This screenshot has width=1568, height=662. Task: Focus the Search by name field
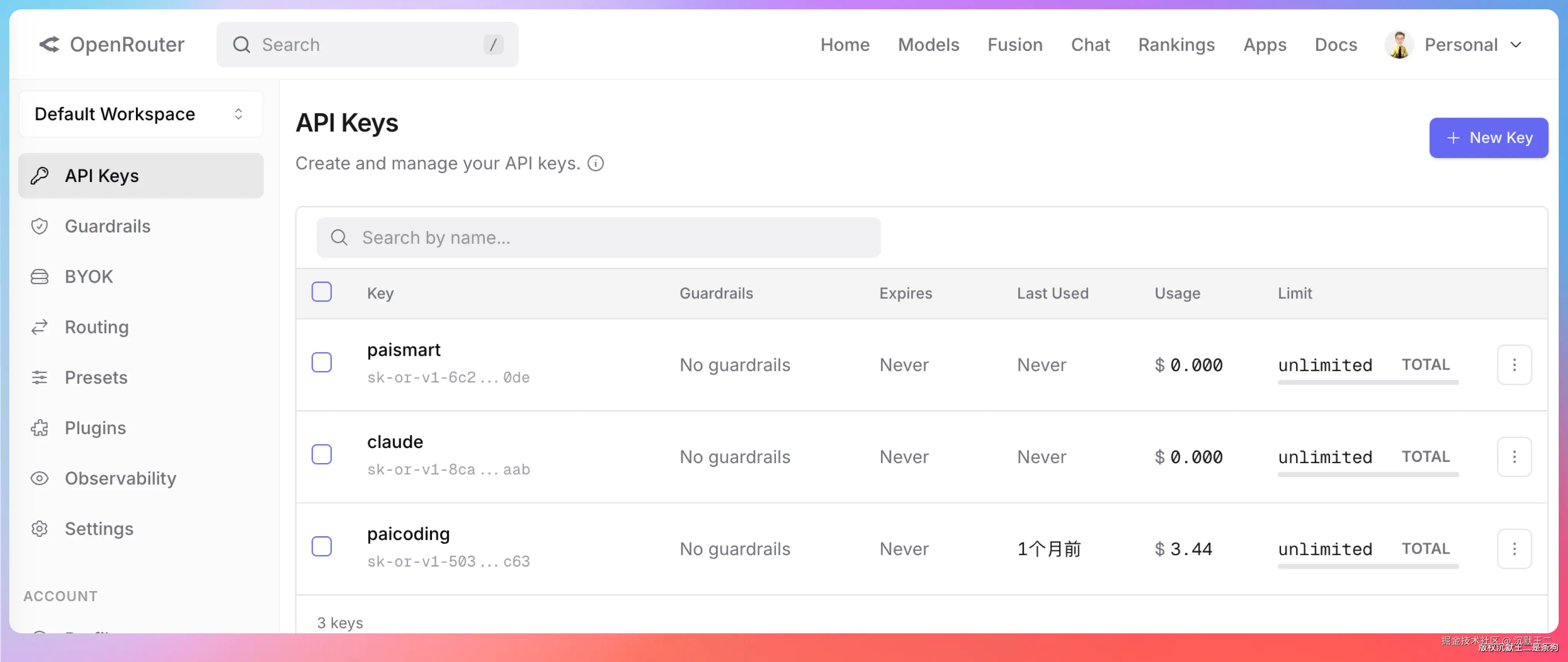(598, 238)
